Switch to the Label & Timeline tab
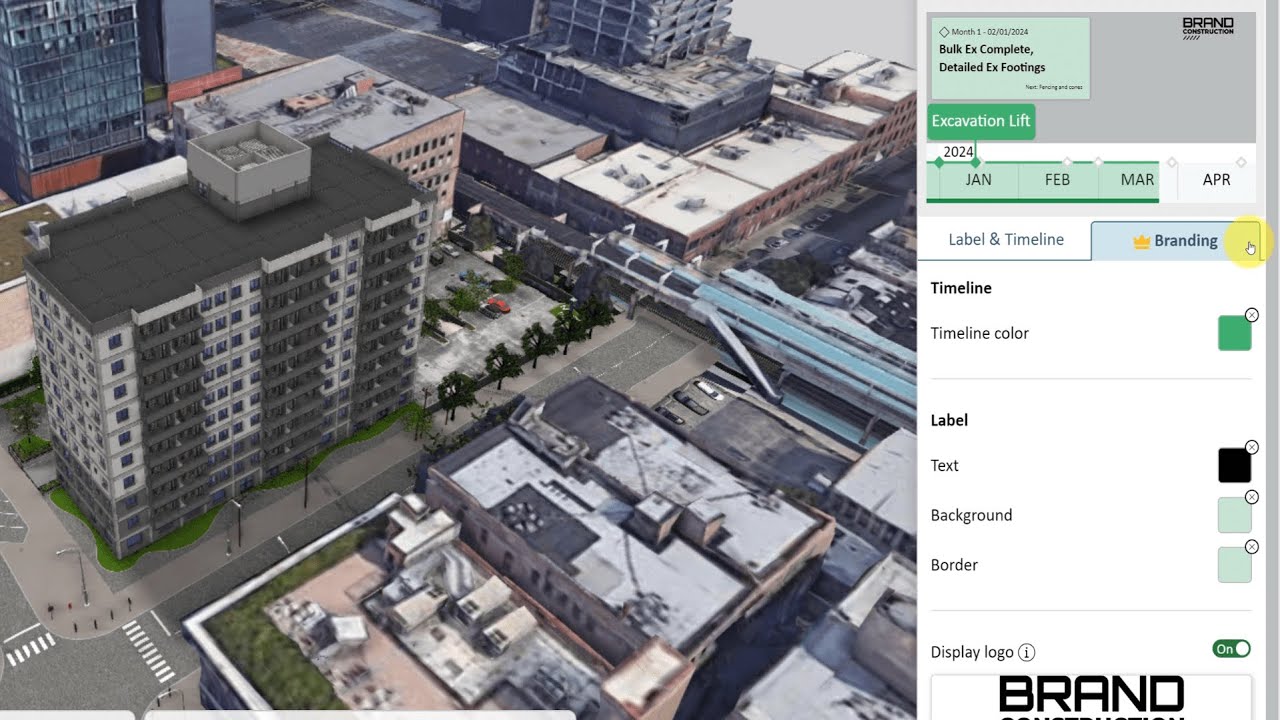This screenshot has height=720, width=1280. pos(1005,240)
